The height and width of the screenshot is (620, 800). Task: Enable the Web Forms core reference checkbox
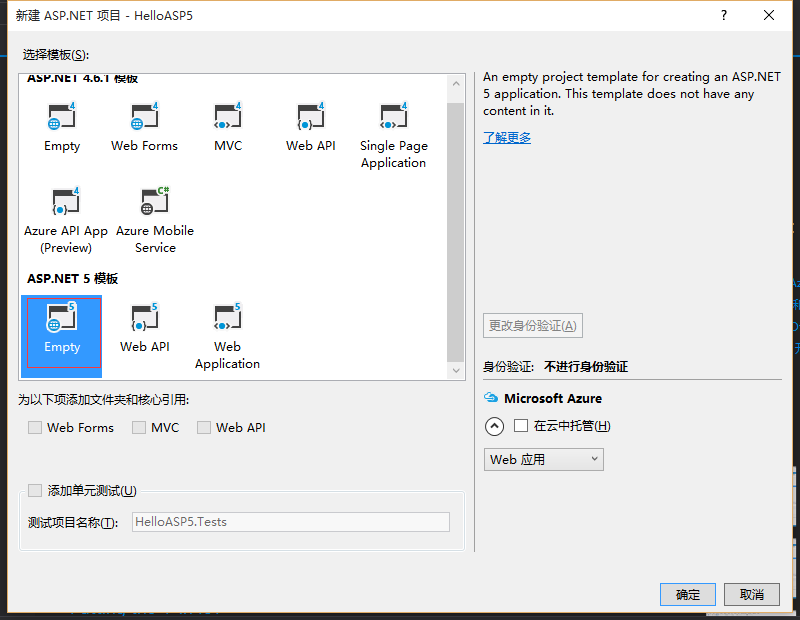(35, 428)
